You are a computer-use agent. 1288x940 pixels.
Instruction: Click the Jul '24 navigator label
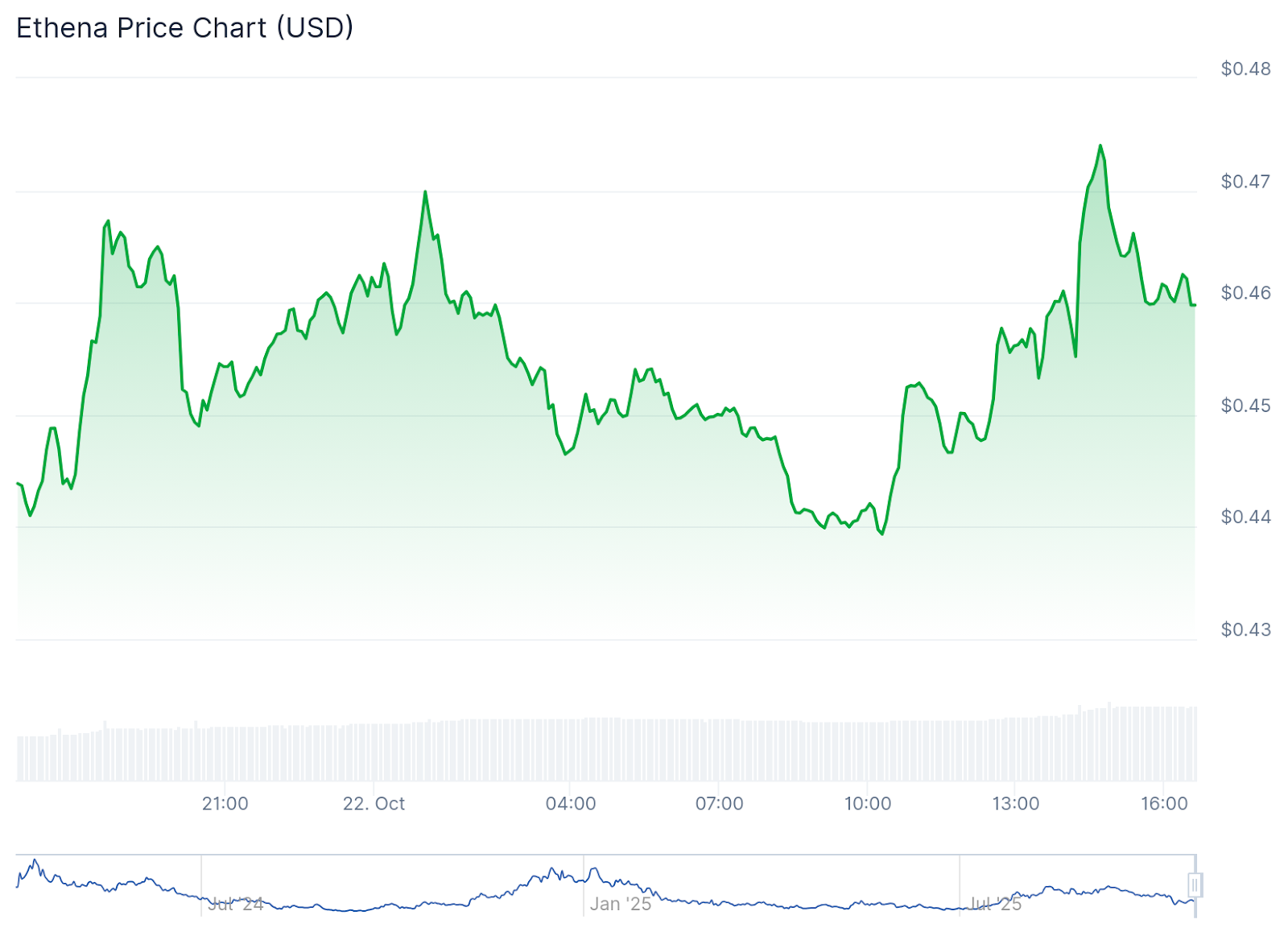(x=235, y=904)
